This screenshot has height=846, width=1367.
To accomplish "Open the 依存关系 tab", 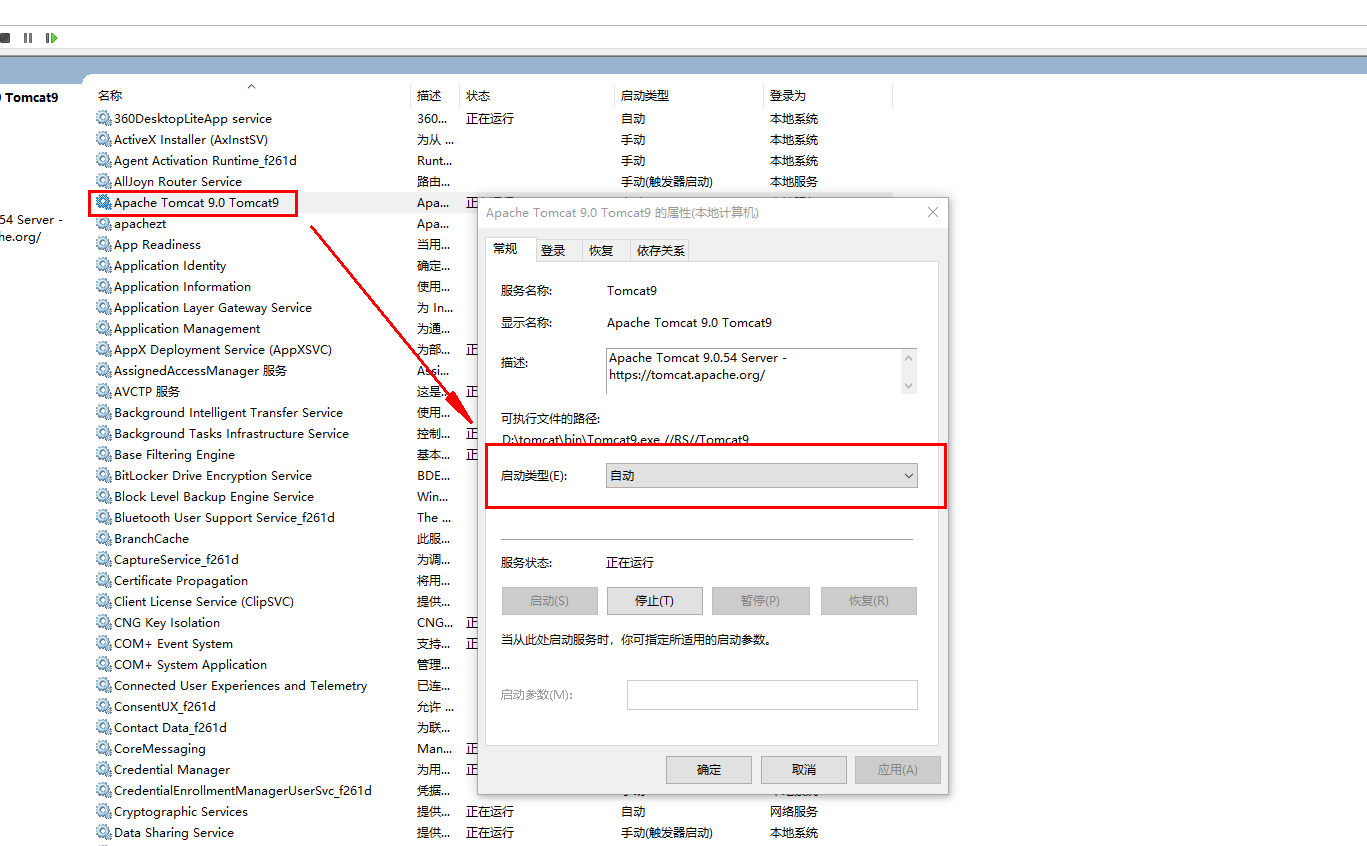I will point(661,250).
